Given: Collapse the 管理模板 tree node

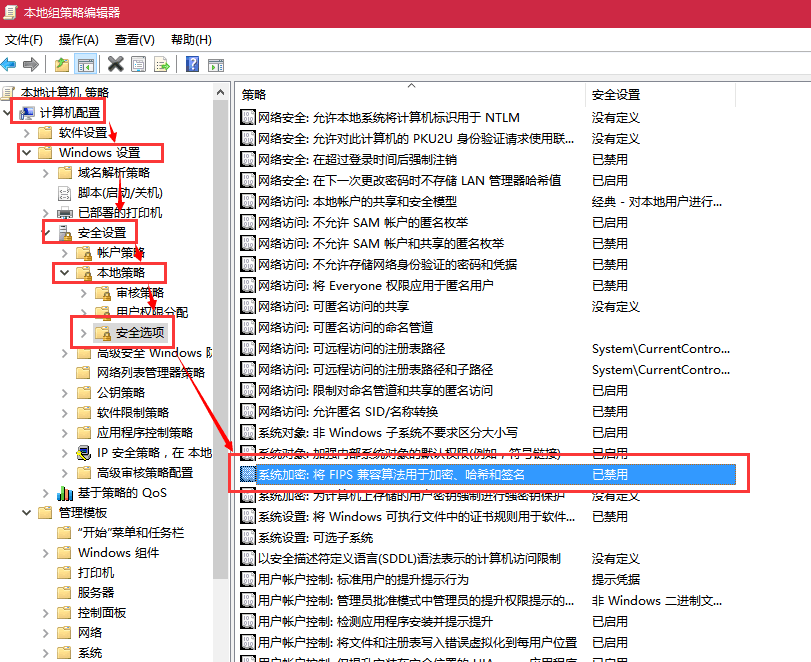Looking at the screenshot, I should click(27, 513).
